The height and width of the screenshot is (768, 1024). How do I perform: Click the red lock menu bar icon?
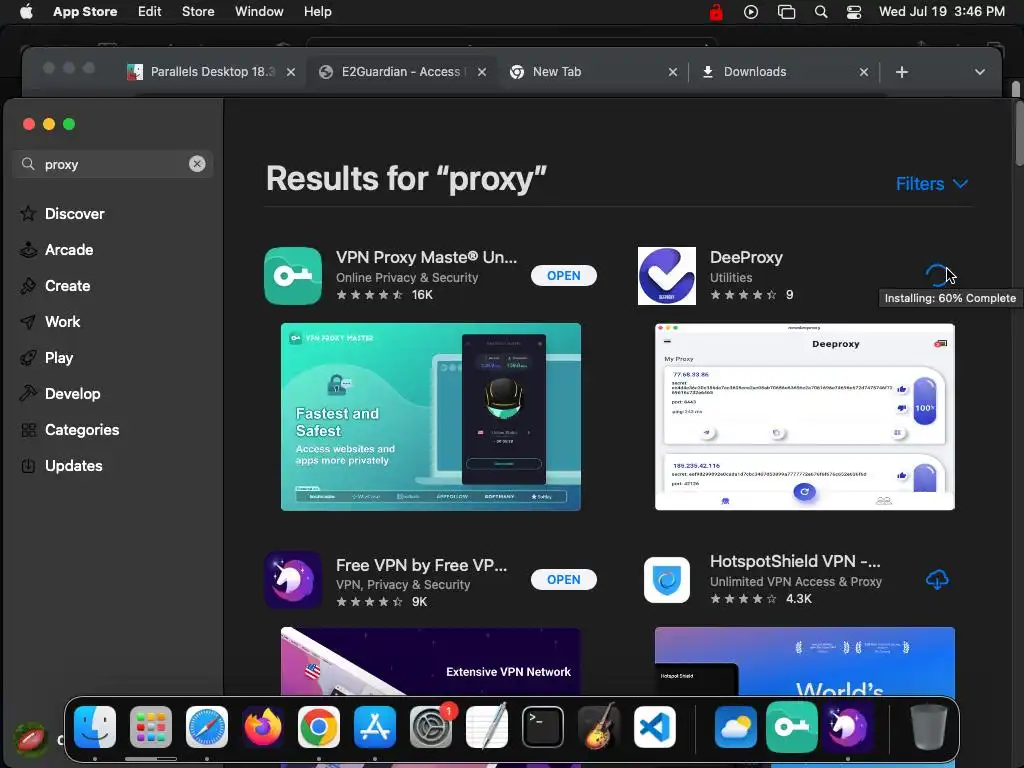click(716, 12)
